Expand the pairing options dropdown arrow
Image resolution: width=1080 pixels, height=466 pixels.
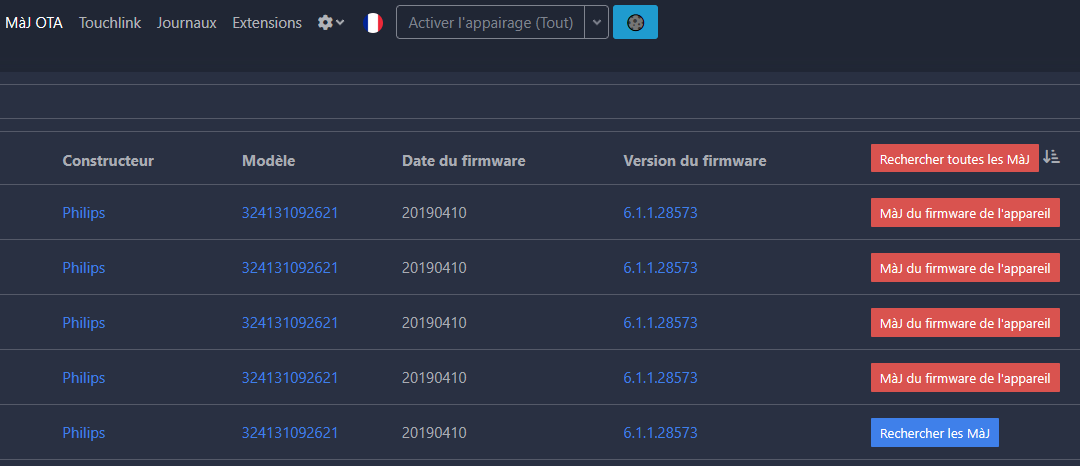[x=596, y=22]
